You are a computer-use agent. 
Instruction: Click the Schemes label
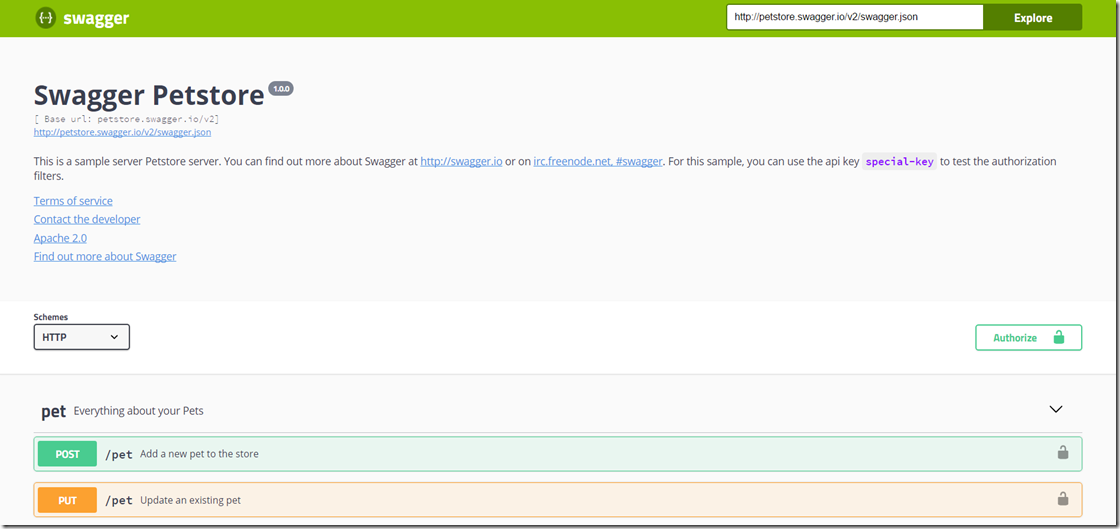(x=51, y=316)
